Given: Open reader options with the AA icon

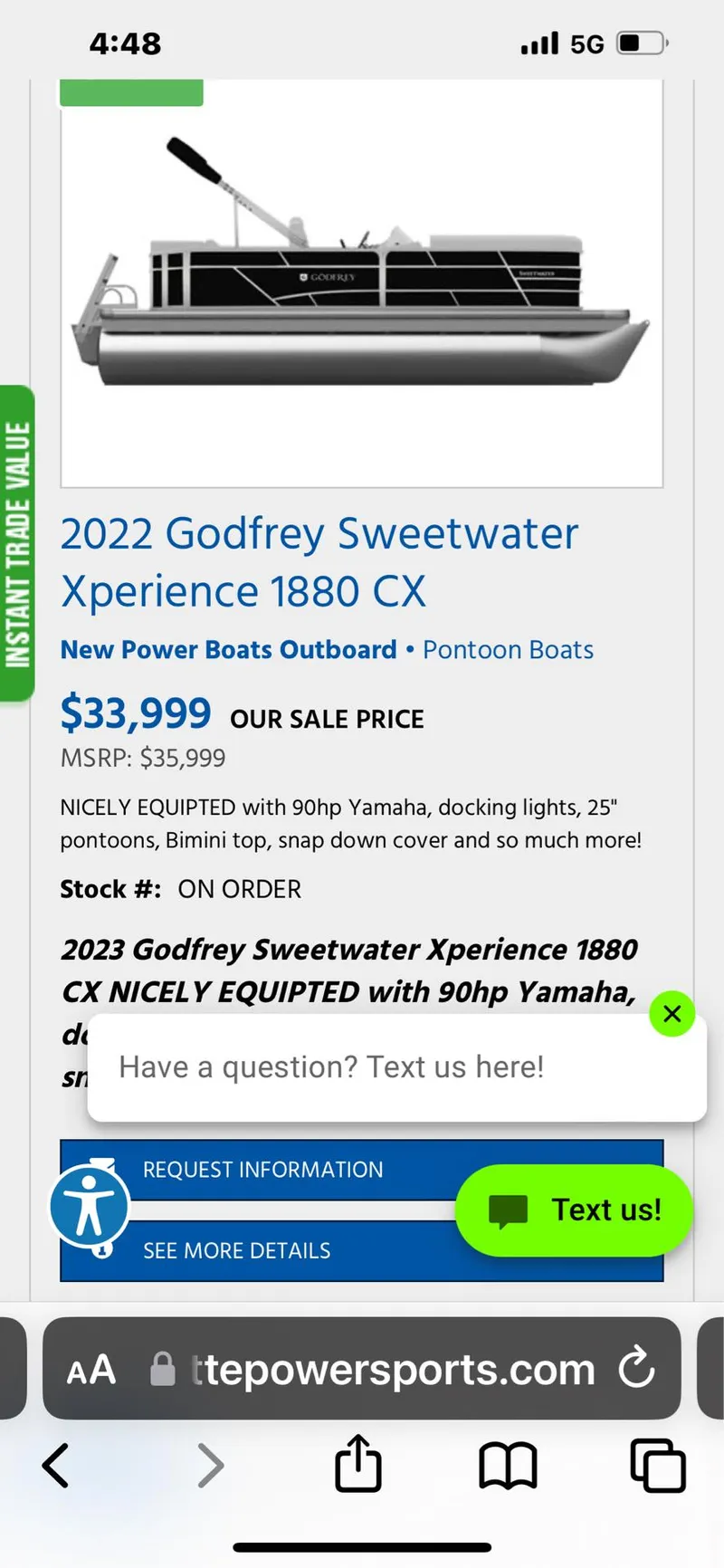Looking at the screenshot, I should coord(90,1369).
